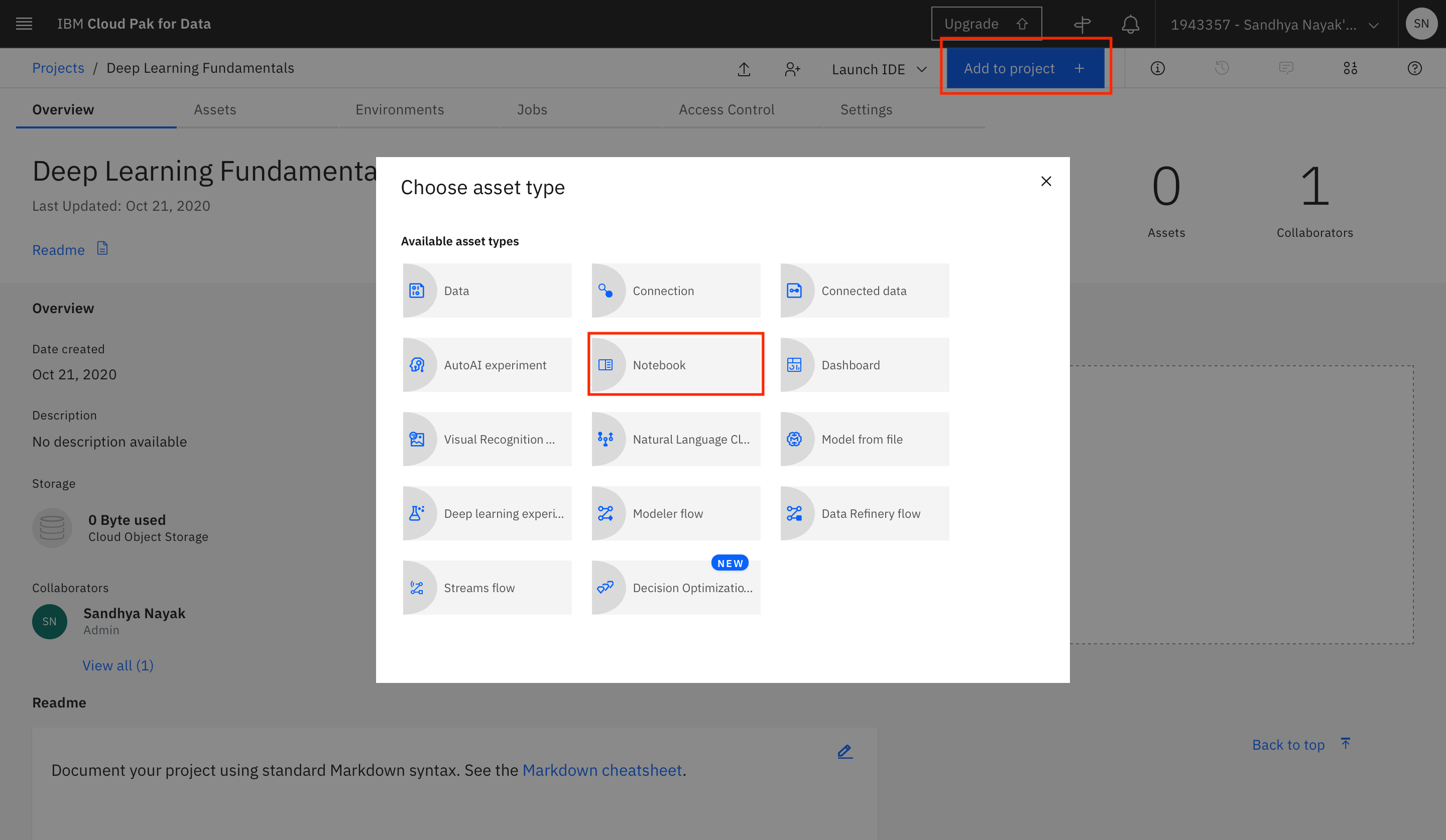
Task: Click the edit Readme pencil icon
Action: pos(845,752)
